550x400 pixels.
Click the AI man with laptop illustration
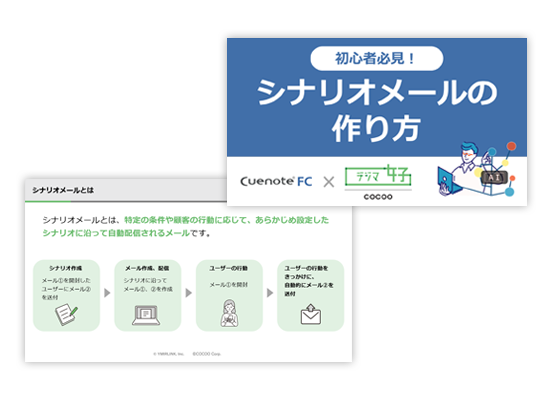coord(476,169)
